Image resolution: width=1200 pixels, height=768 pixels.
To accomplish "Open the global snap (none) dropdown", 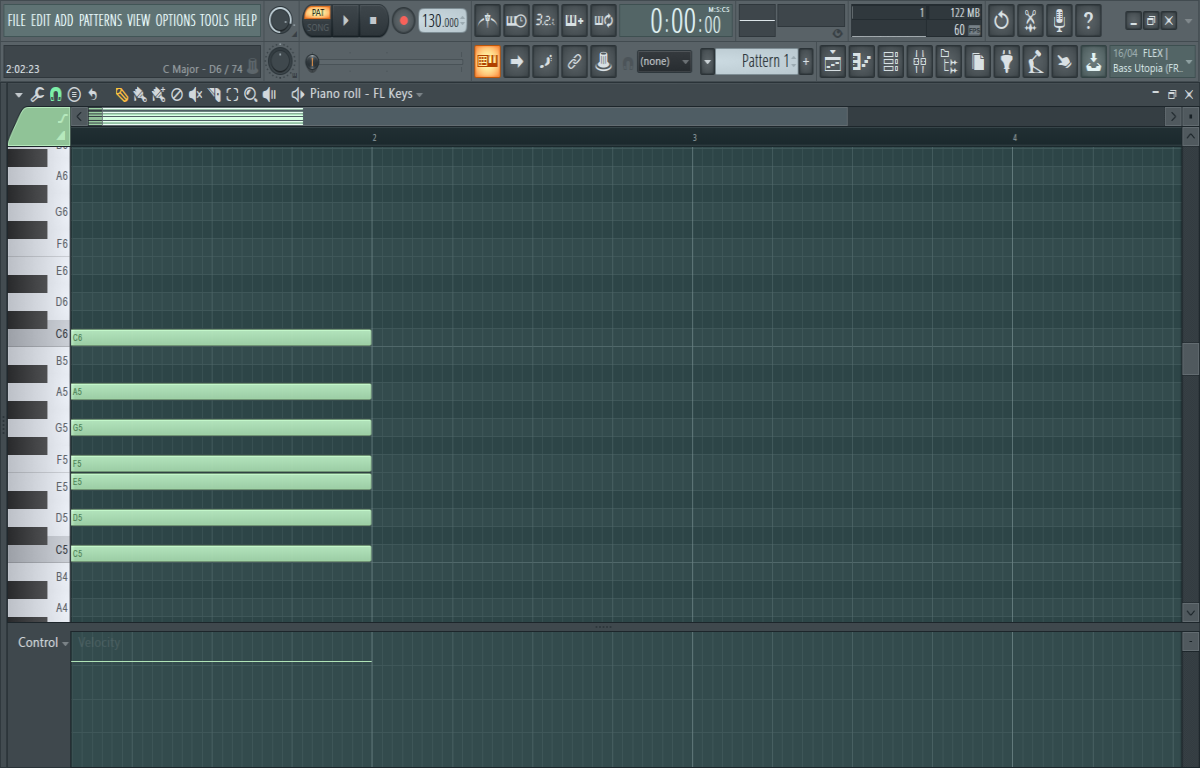I will [665, 61].
